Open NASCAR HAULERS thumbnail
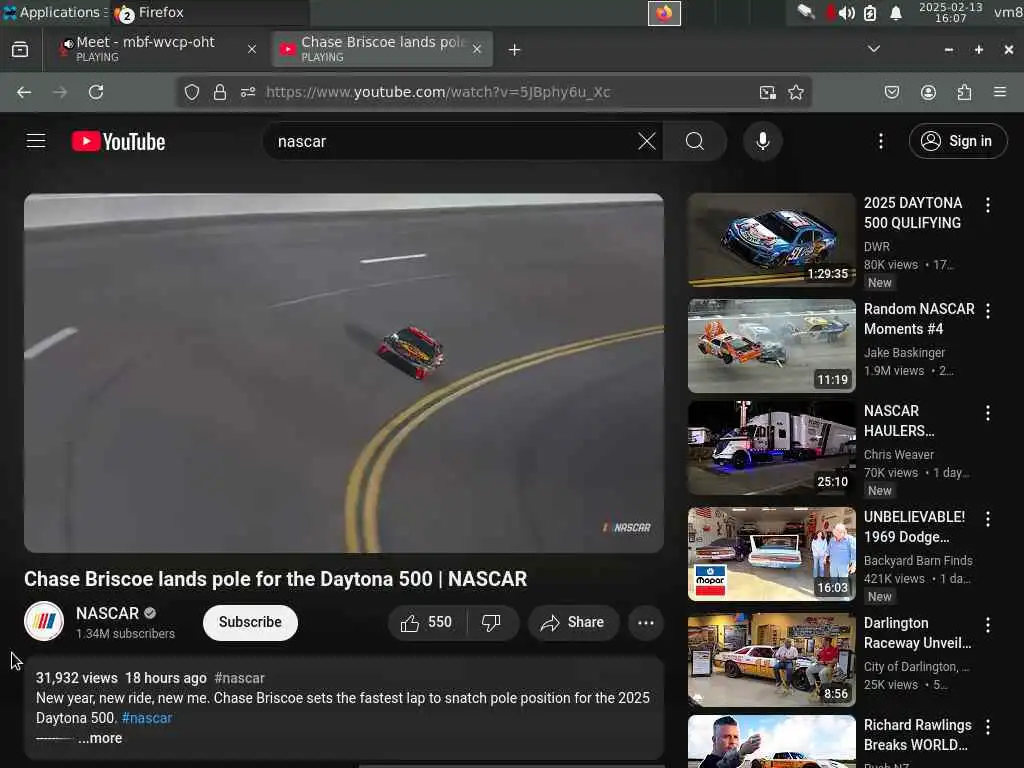 (x=772, y=448)
